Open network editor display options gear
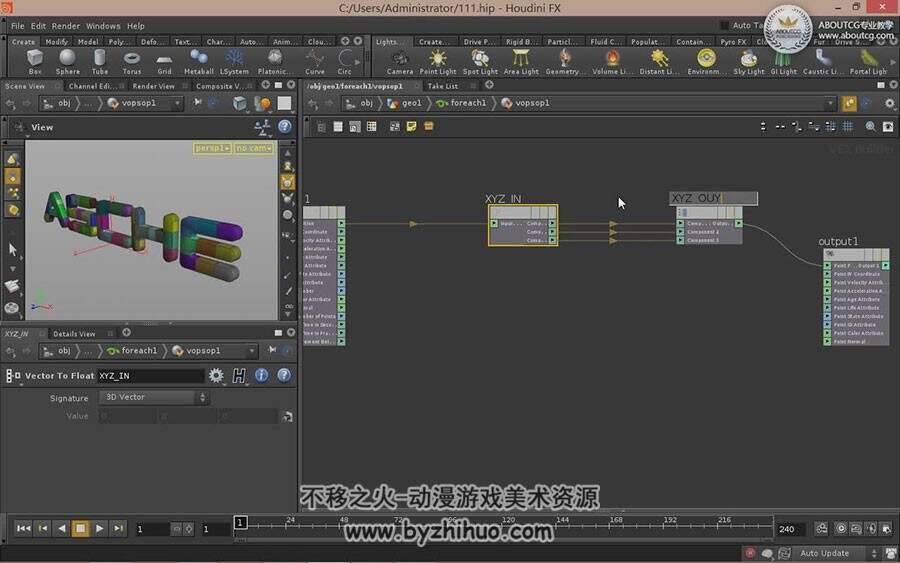Viewport: 900px width, 563px height. tap(890, 103)
